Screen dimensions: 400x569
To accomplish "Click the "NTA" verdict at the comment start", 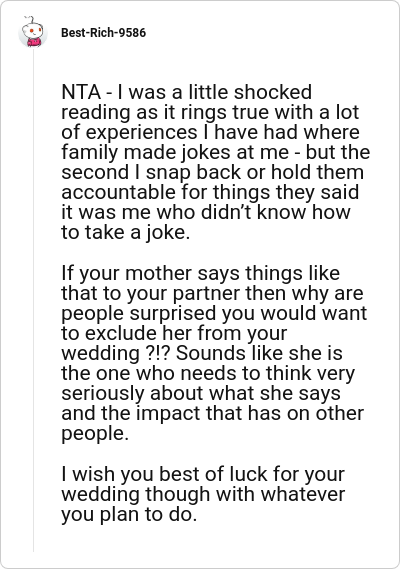I will click(81, 92).
